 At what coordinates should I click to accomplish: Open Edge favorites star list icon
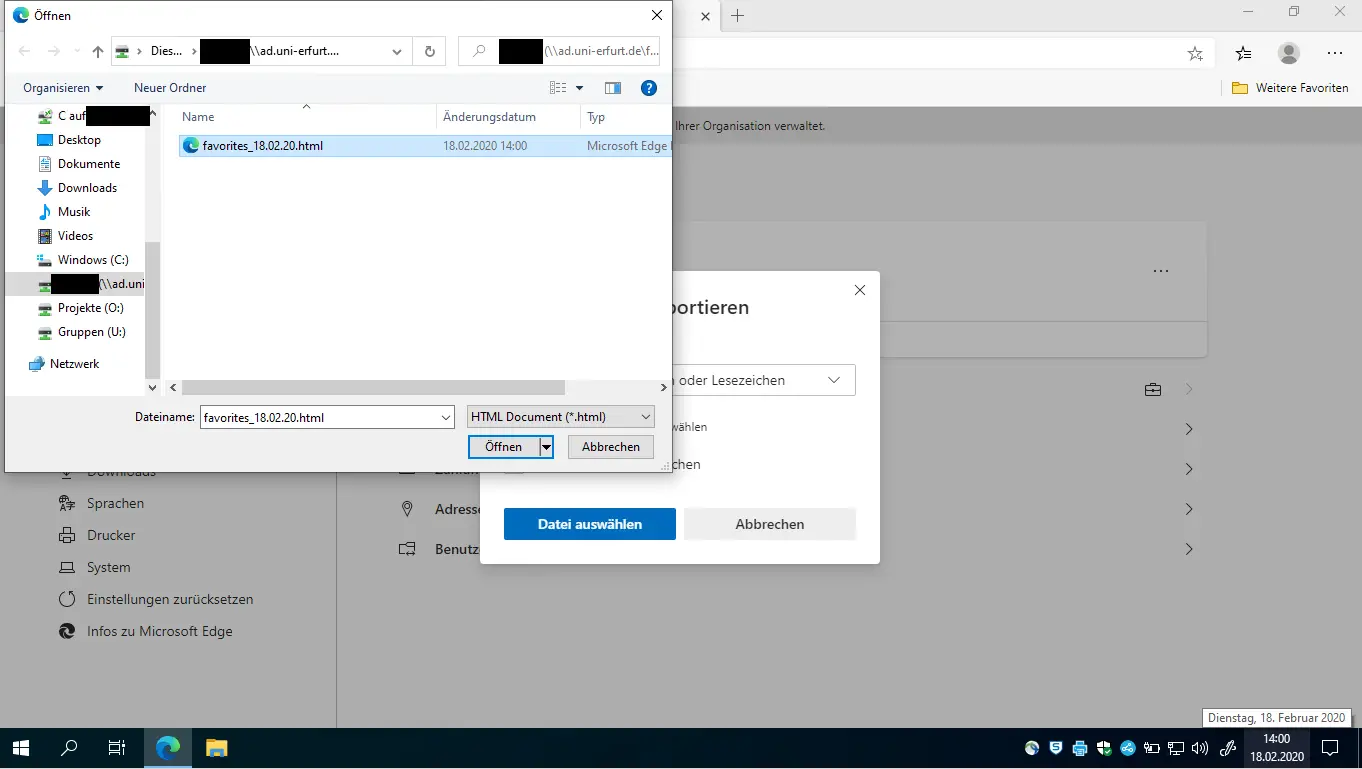point(1242,53)
